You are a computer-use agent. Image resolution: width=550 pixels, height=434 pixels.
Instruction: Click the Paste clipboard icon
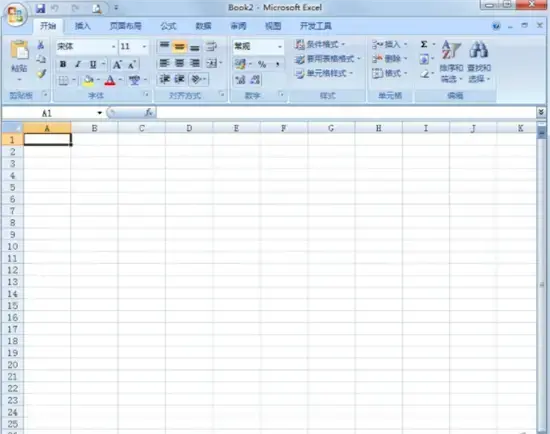click(19, 49)
